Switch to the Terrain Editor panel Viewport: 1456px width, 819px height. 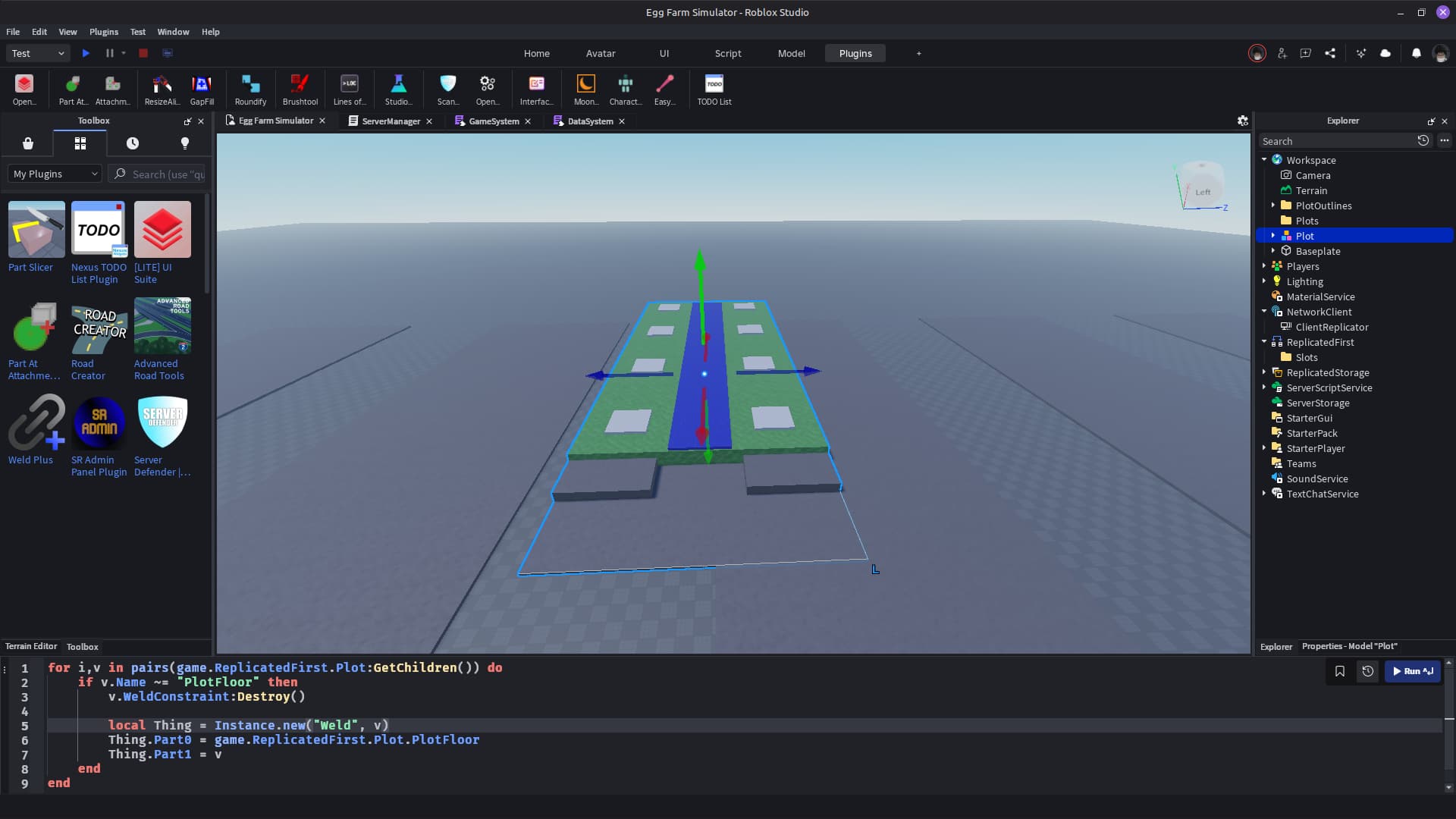31,646
